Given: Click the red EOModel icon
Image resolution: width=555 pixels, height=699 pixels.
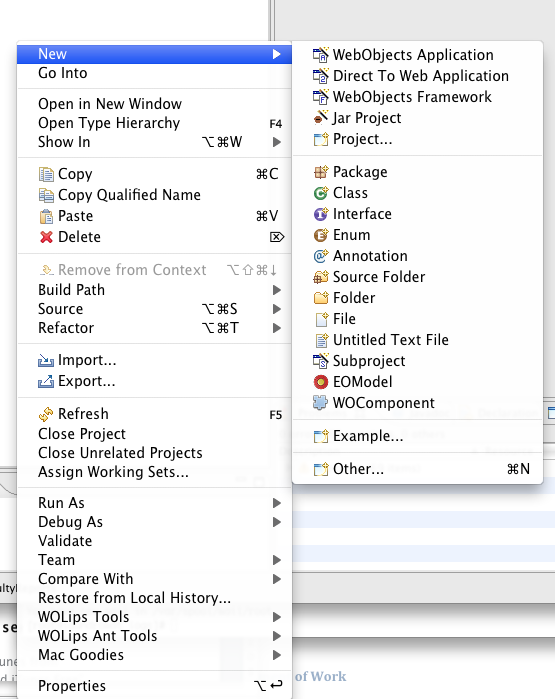Looking at the screenshot, I should click(321, 382).
